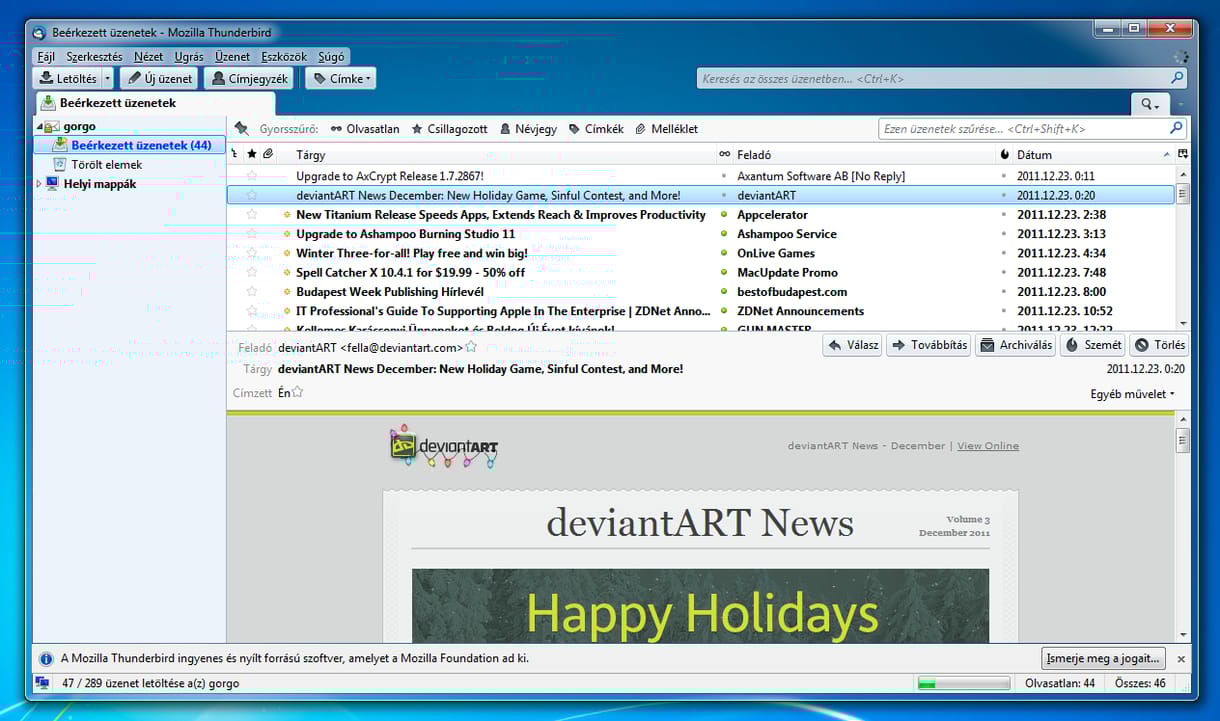Toggle the read dot for OnLive Games
The image size is (1220, 721).
pos(725,253)
